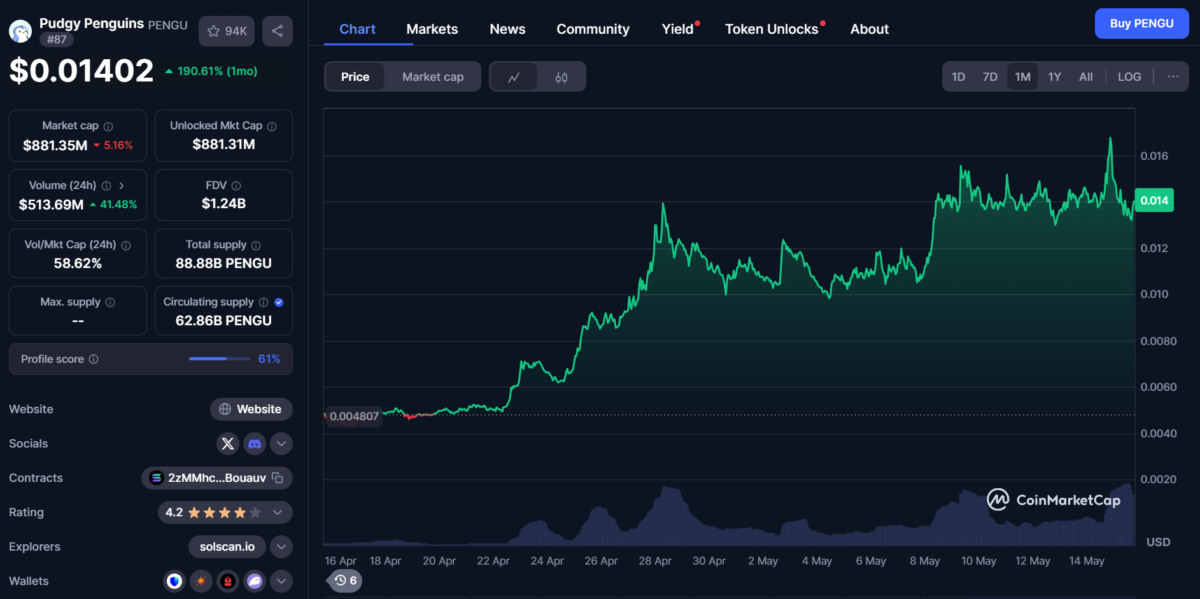1200x599 pixels.
Task: Switch to candlestick chart view icon
Action: point(561,77)
